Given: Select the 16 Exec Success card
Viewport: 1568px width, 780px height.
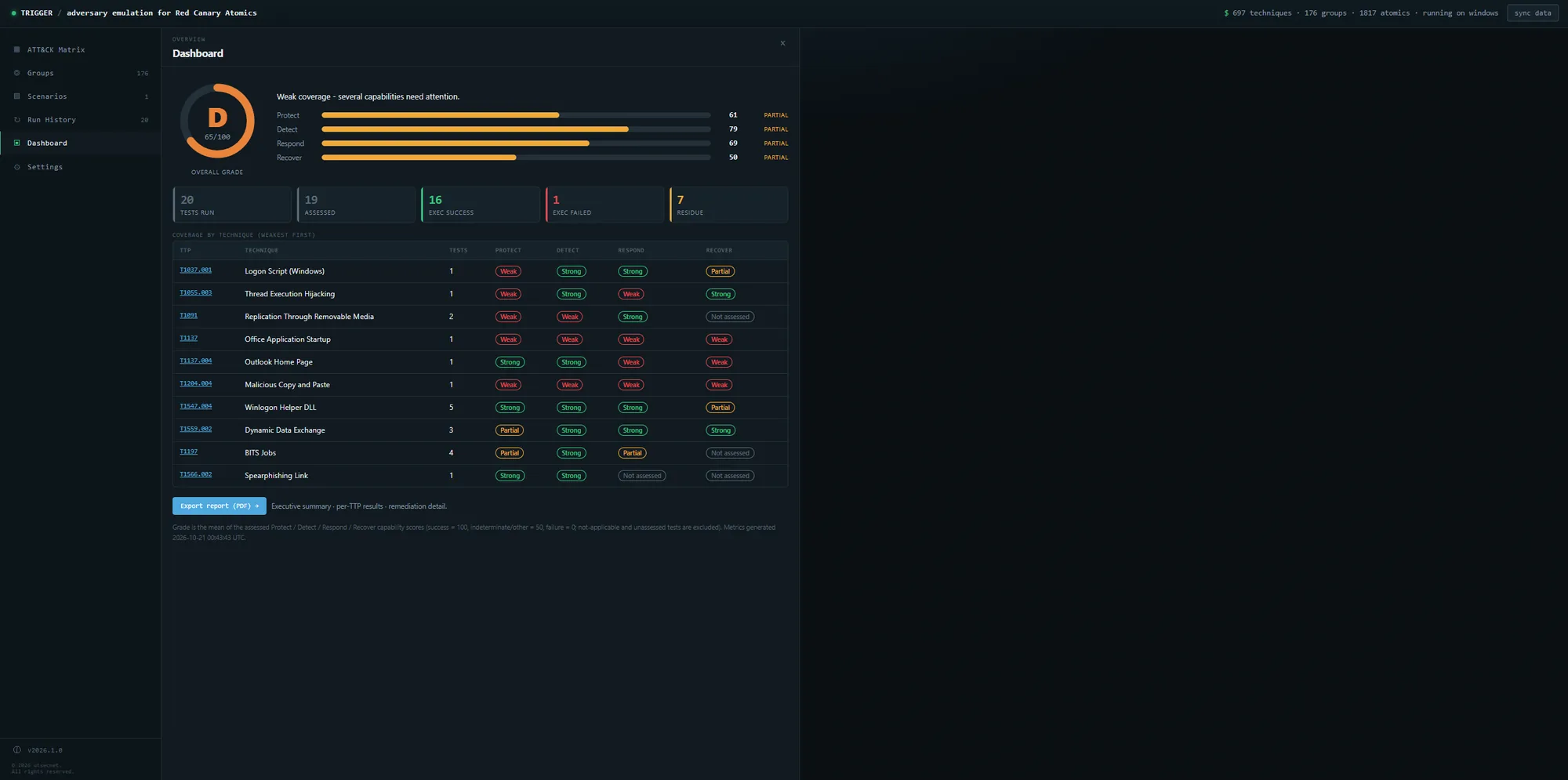Looking at the screenshot, I should [x=481, y=205].
